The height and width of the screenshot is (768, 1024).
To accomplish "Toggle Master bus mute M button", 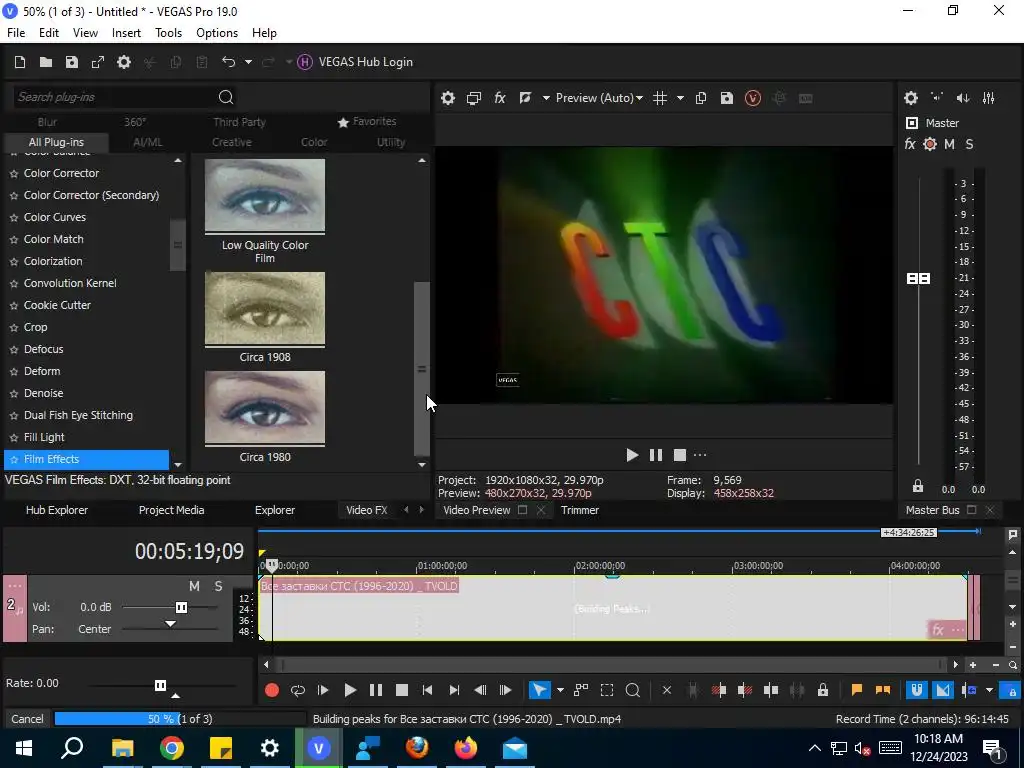I will 950,144.
